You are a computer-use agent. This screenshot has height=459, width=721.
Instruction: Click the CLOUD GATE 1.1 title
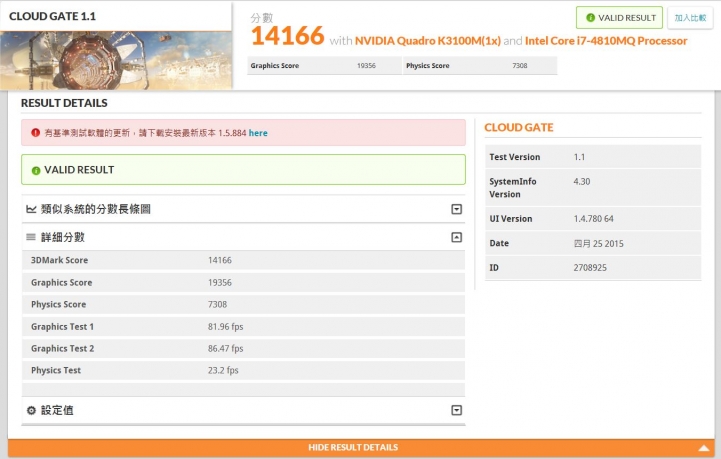point(52,17)
